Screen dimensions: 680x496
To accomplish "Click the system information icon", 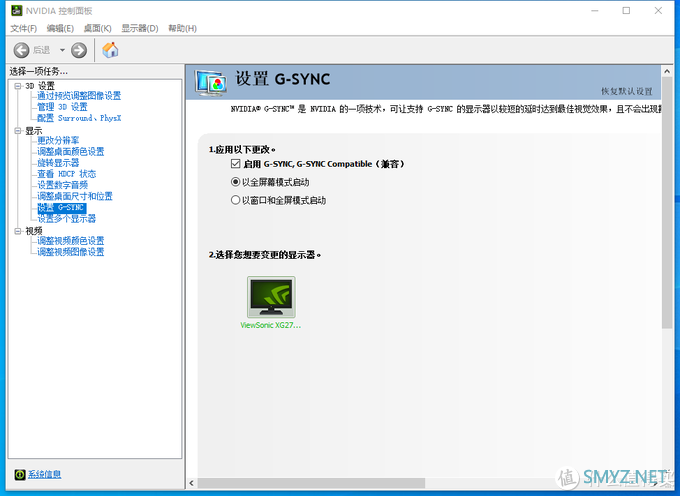I will click(20, 474).
